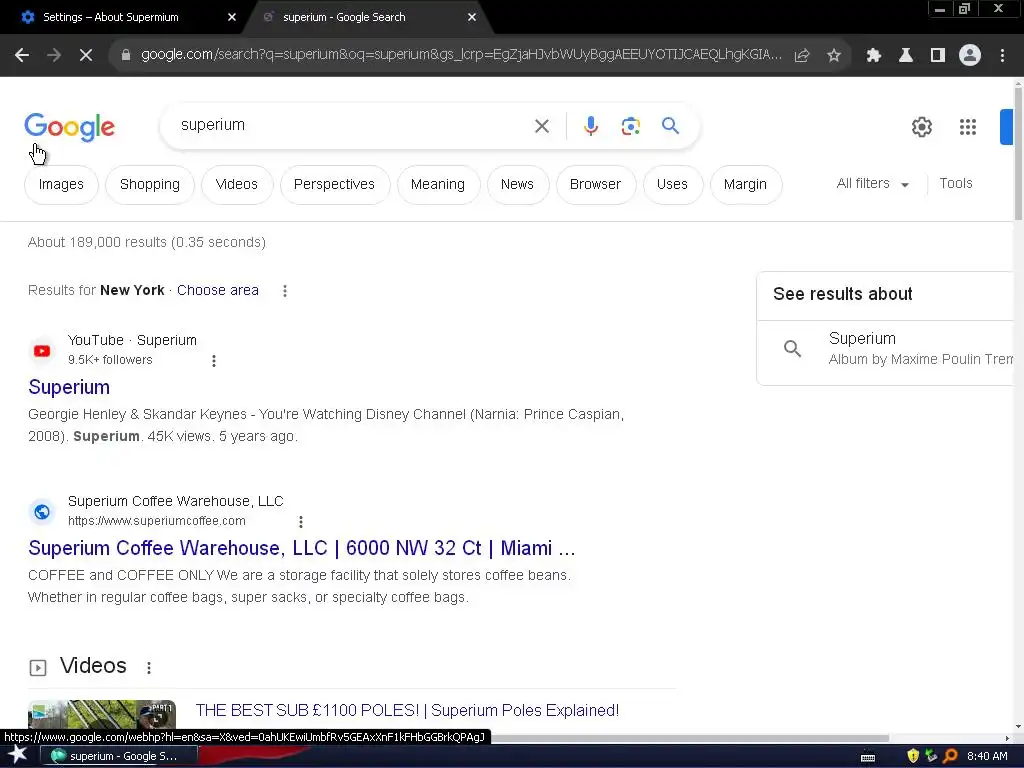Go back using the browser back arrow

[x=22, y=56]
